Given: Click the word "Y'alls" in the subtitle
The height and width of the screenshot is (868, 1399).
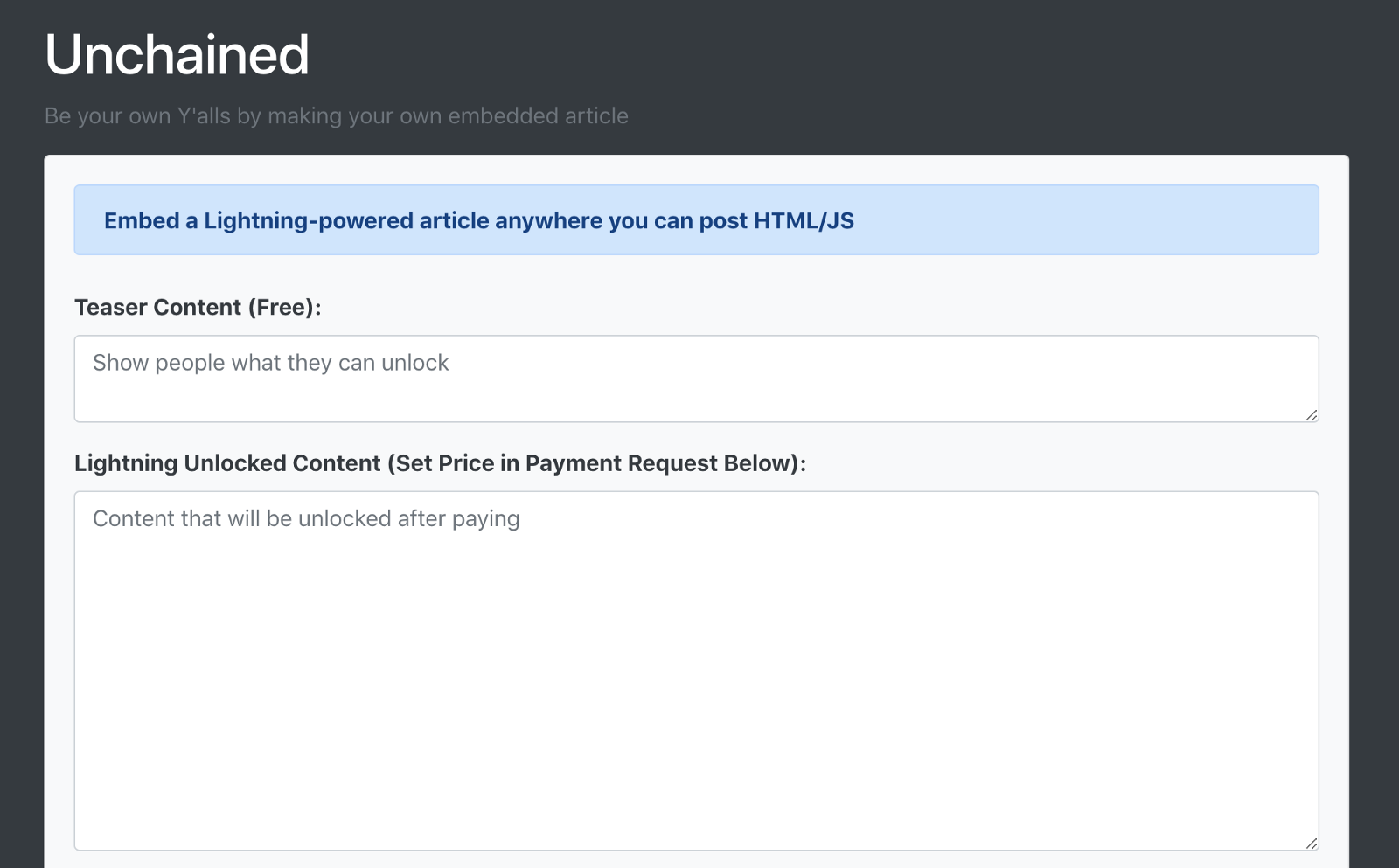Looking at the screenshot, I should pos(204,116).
